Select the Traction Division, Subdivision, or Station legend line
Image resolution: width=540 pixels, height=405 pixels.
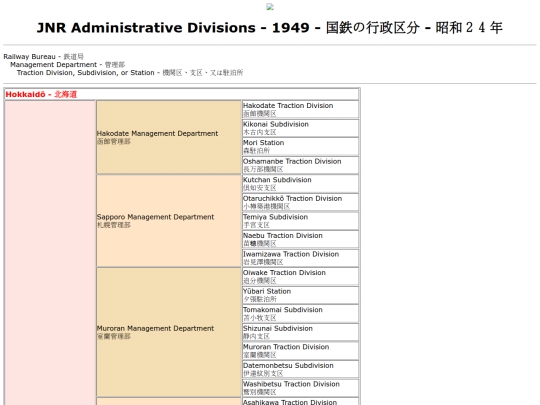tap(130, 73)
